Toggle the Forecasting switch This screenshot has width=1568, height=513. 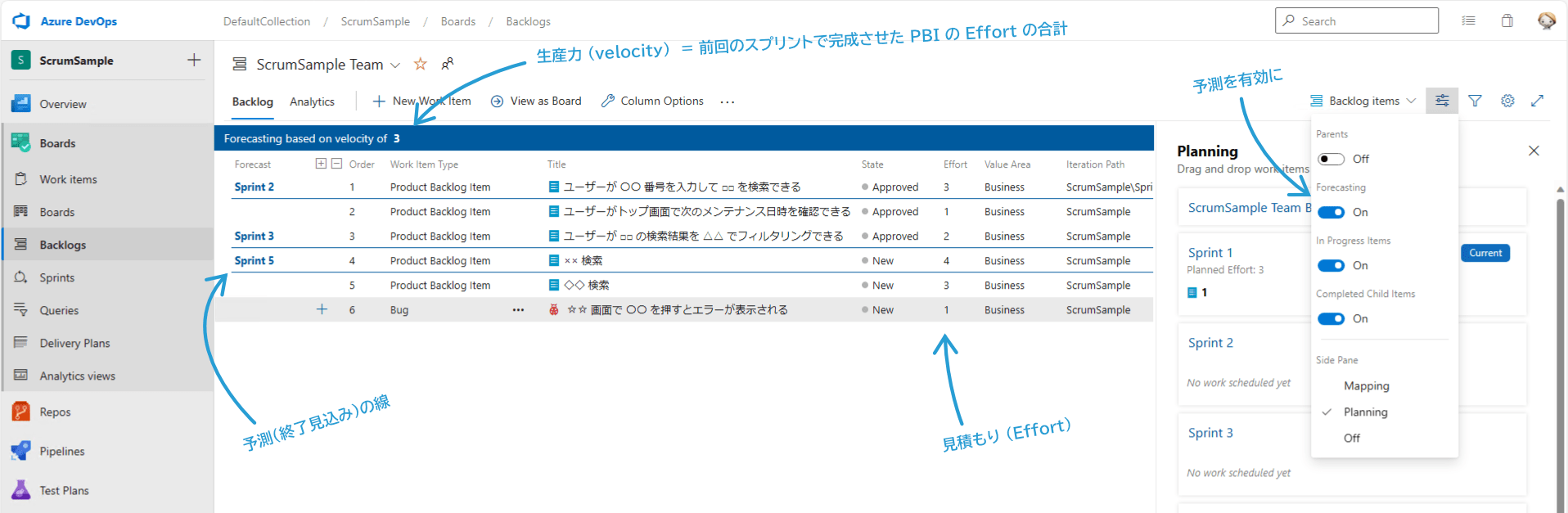click(1331, 212)
